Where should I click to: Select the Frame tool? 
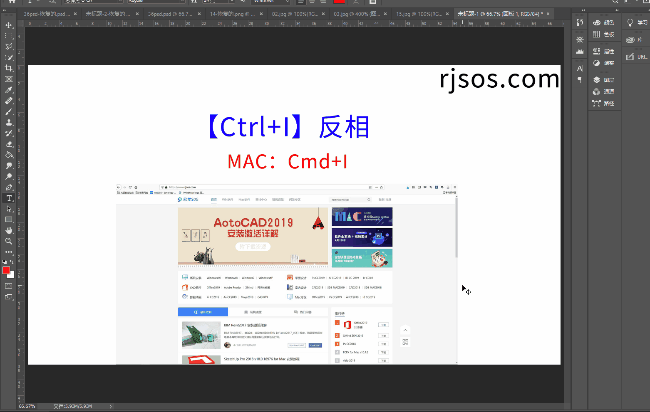[9, 79]
